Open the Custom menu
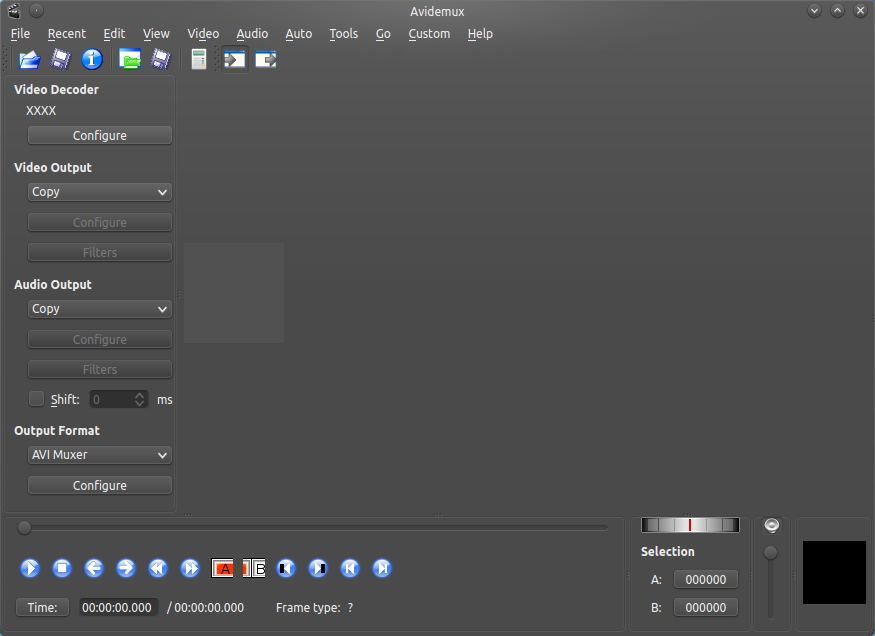The width and height of the screenshot is (875, 636). click(x=429, y=34)
